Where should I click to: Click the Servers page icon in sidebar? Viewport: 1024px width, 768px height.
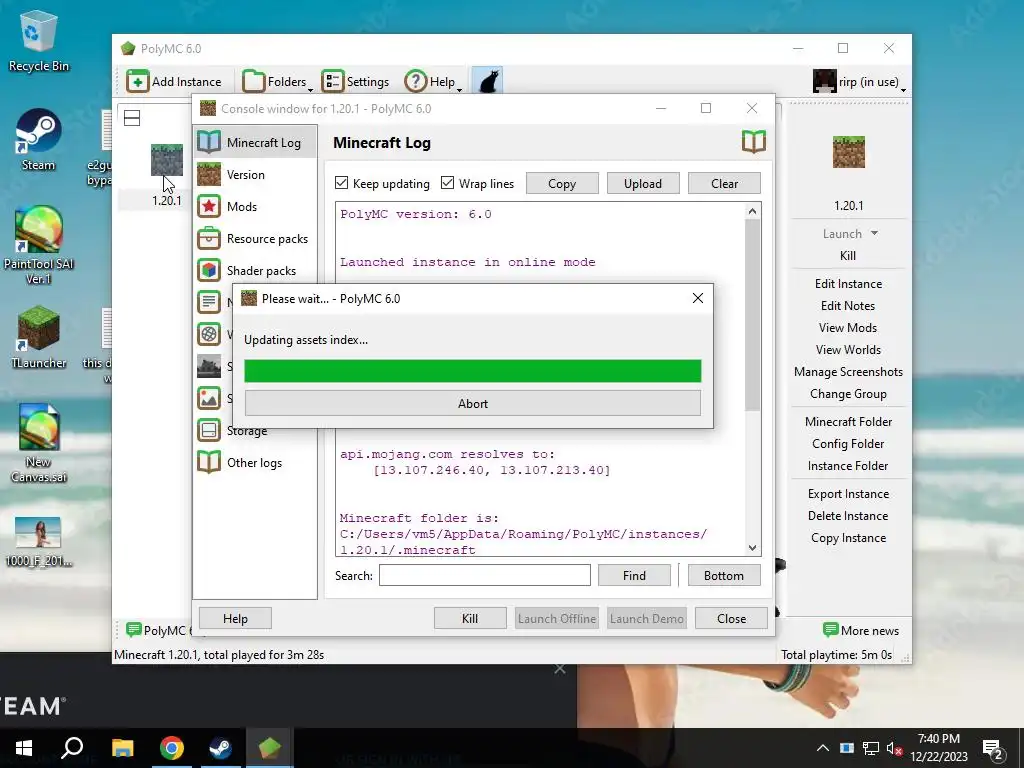(209, 366)
